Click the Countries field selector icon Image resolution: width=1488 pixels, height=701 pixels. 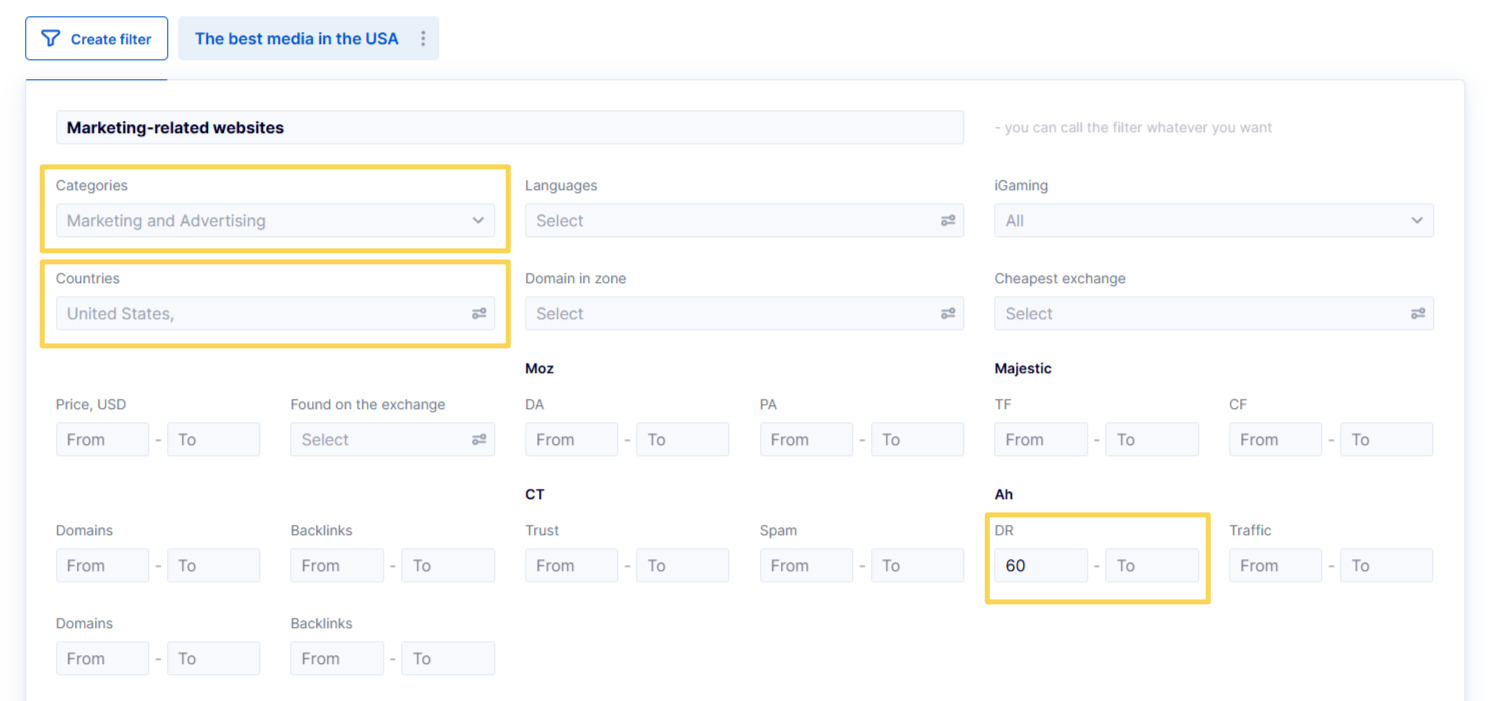479,314
